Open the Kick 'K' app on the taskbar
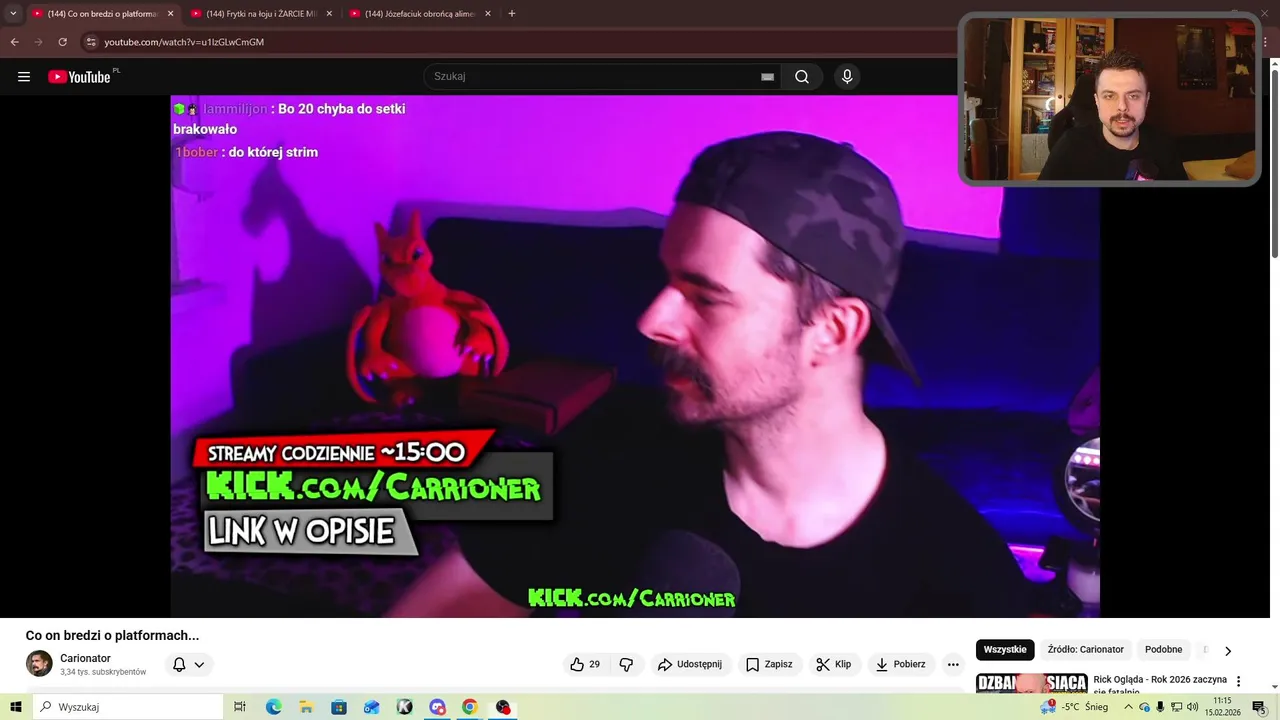Screen dimensions: 1280x720 (404, 707)
